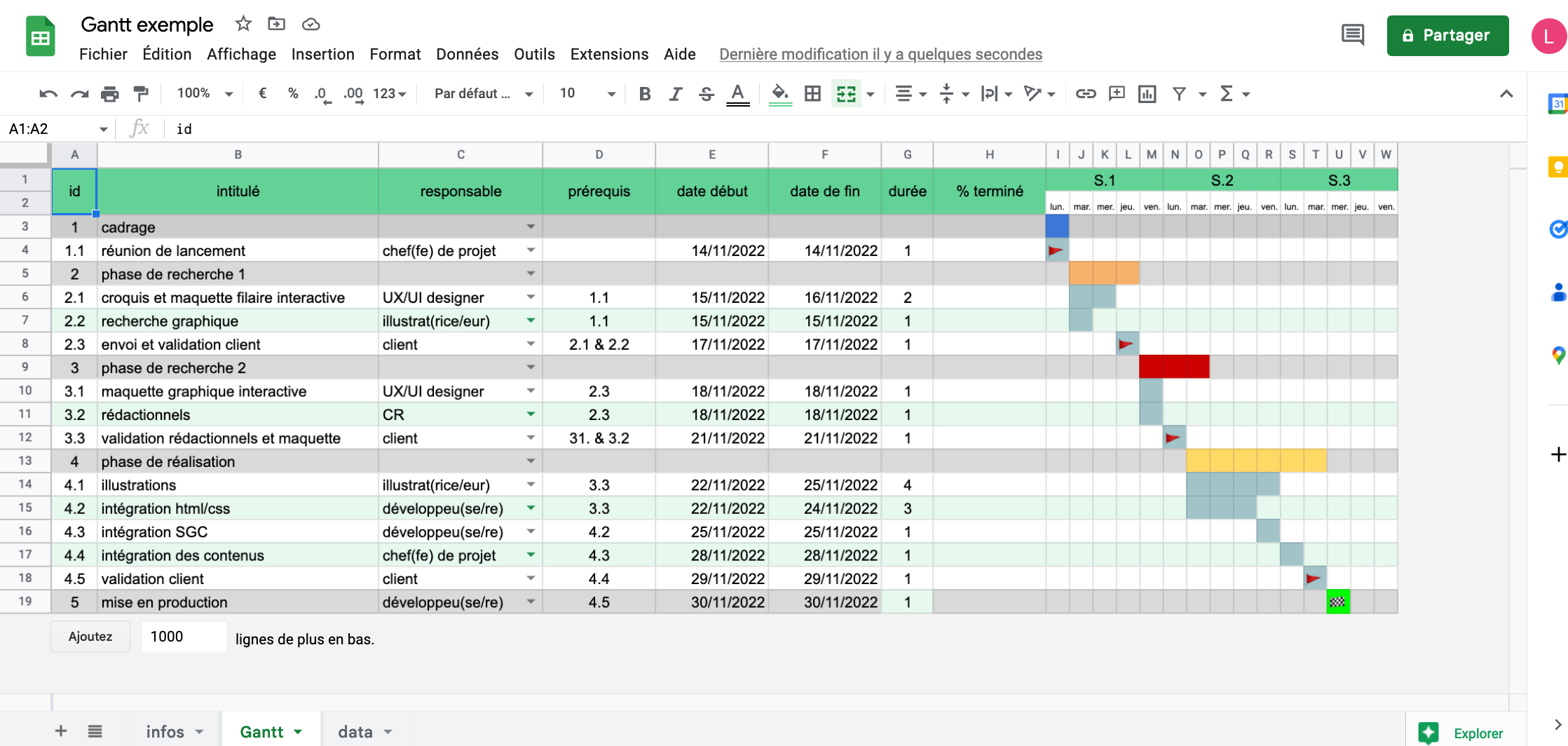Format as percent icon
The image size is (1568, 746).
[x=293, y=94]
